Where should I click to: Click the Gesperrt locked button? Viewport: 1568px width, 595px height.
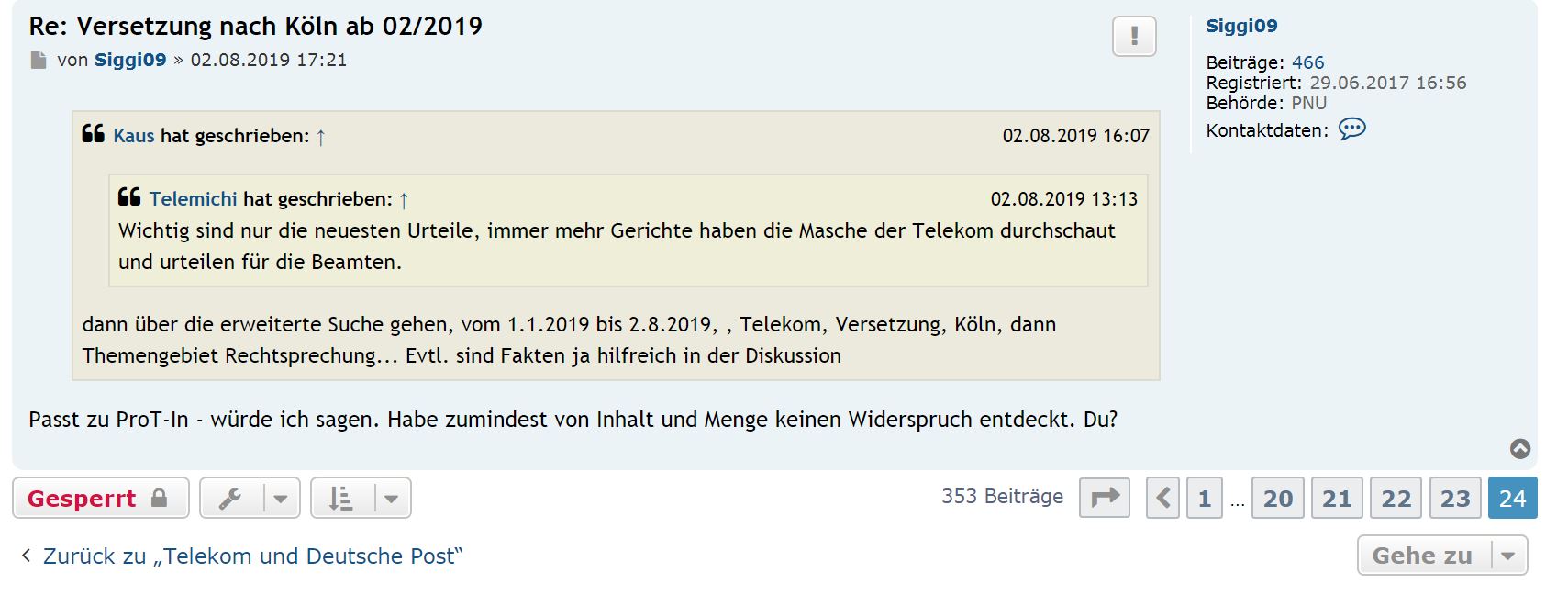(100, 498)
